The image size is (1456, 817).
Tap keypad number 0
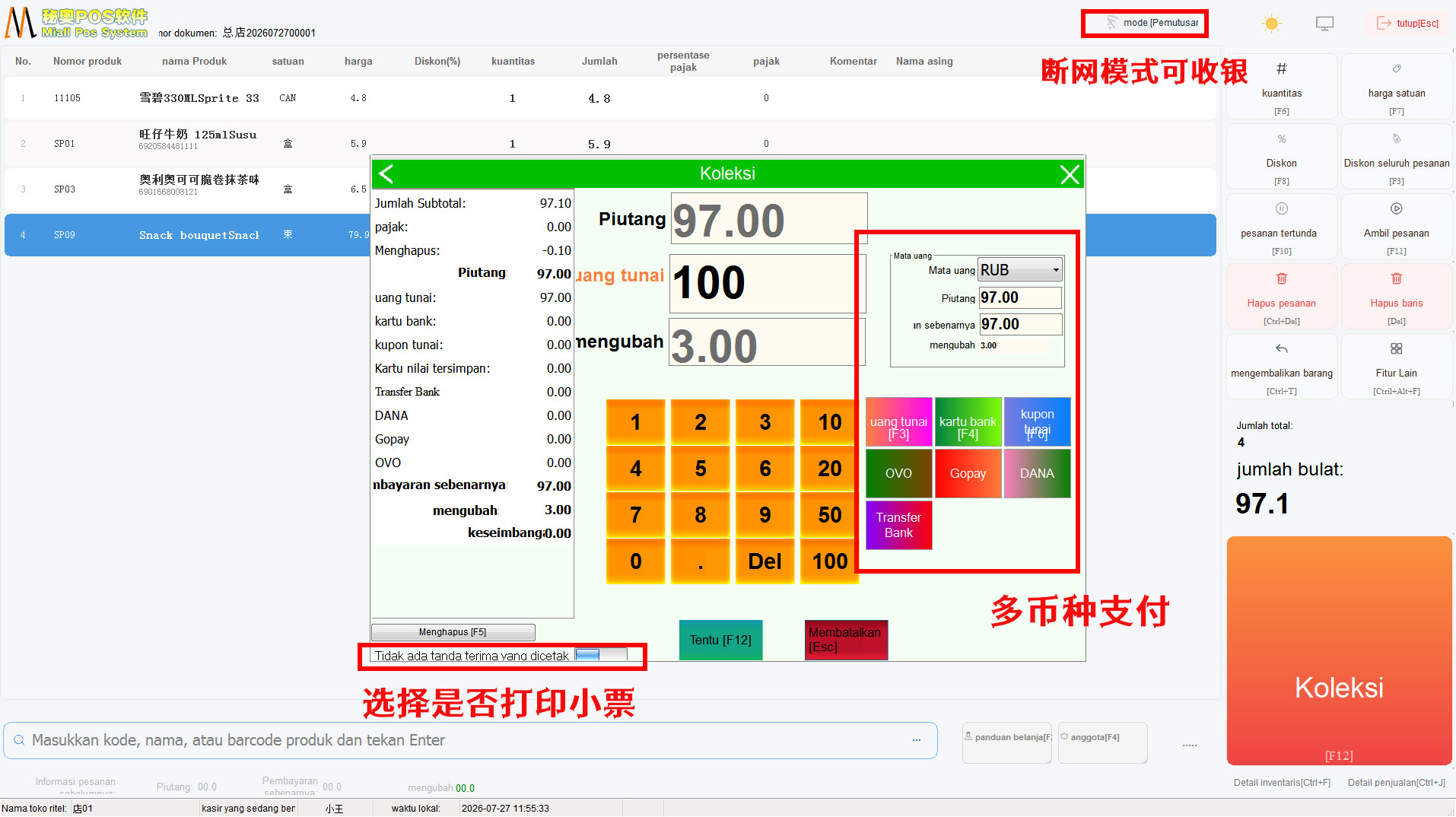(636, 561)
